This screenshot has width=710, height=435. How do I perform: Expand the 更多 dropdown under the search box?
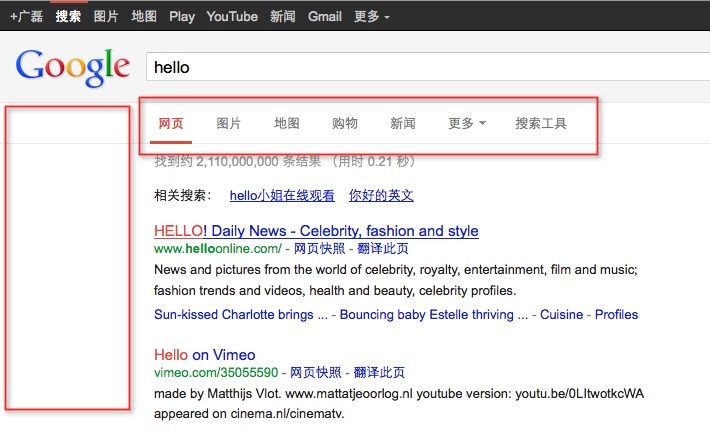coord(467,123)
